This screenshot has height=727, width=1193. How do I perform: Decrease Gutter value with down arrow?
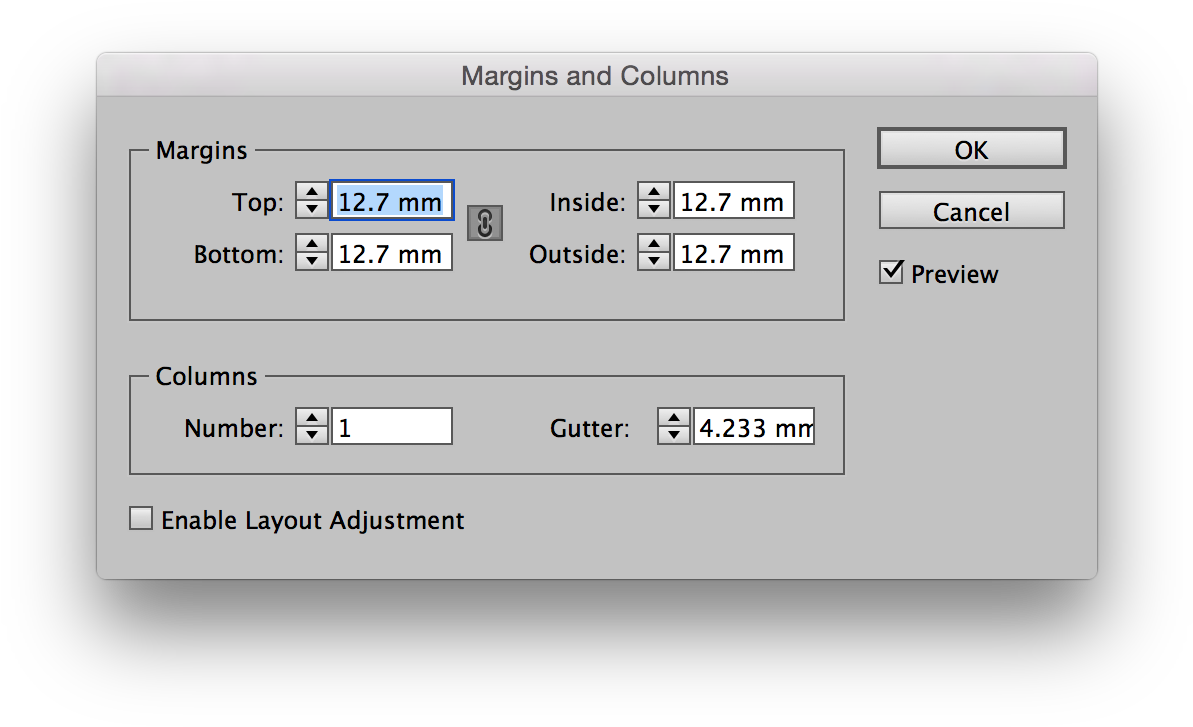pos(675,435)
